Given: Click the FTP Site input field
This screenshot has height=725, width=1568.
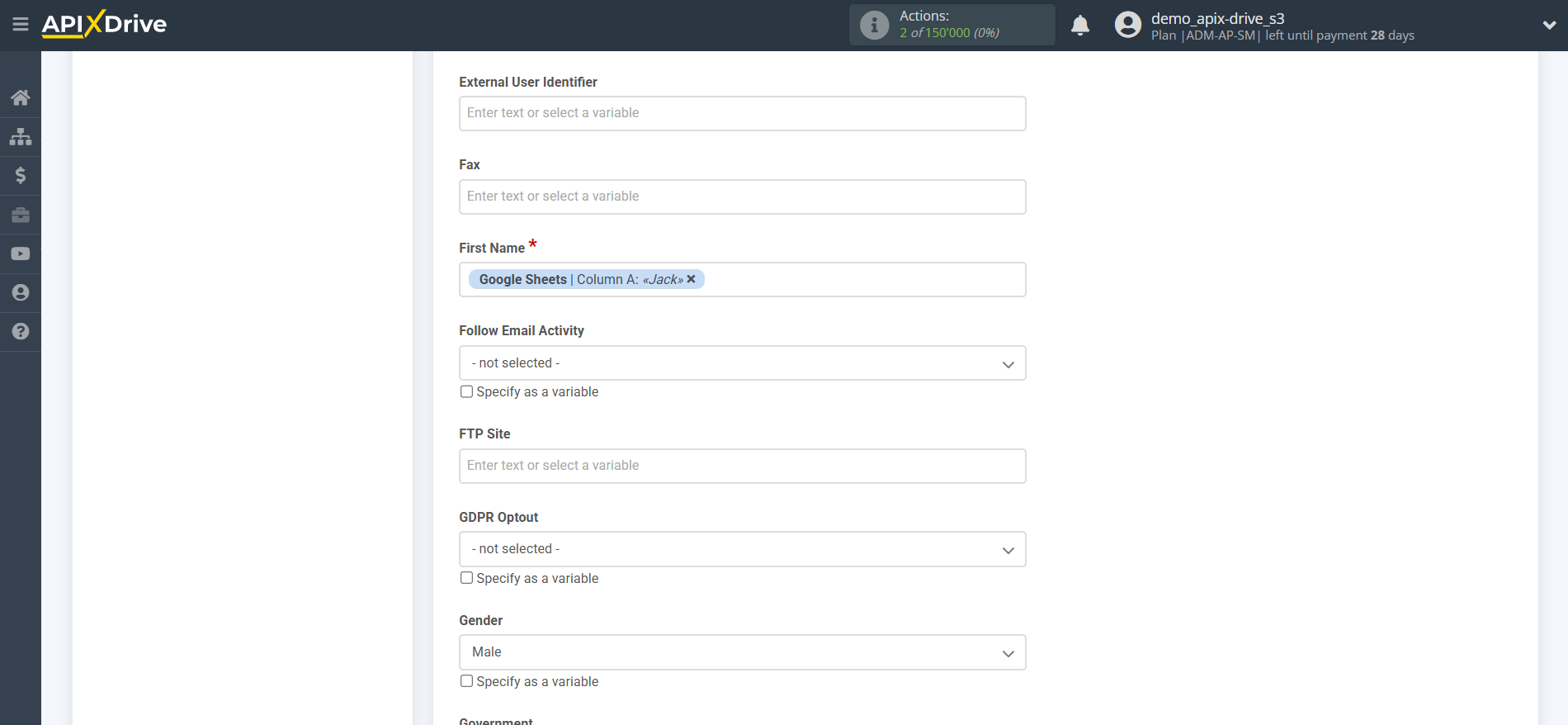Looking at the screenshot, I should coord(742,466).
